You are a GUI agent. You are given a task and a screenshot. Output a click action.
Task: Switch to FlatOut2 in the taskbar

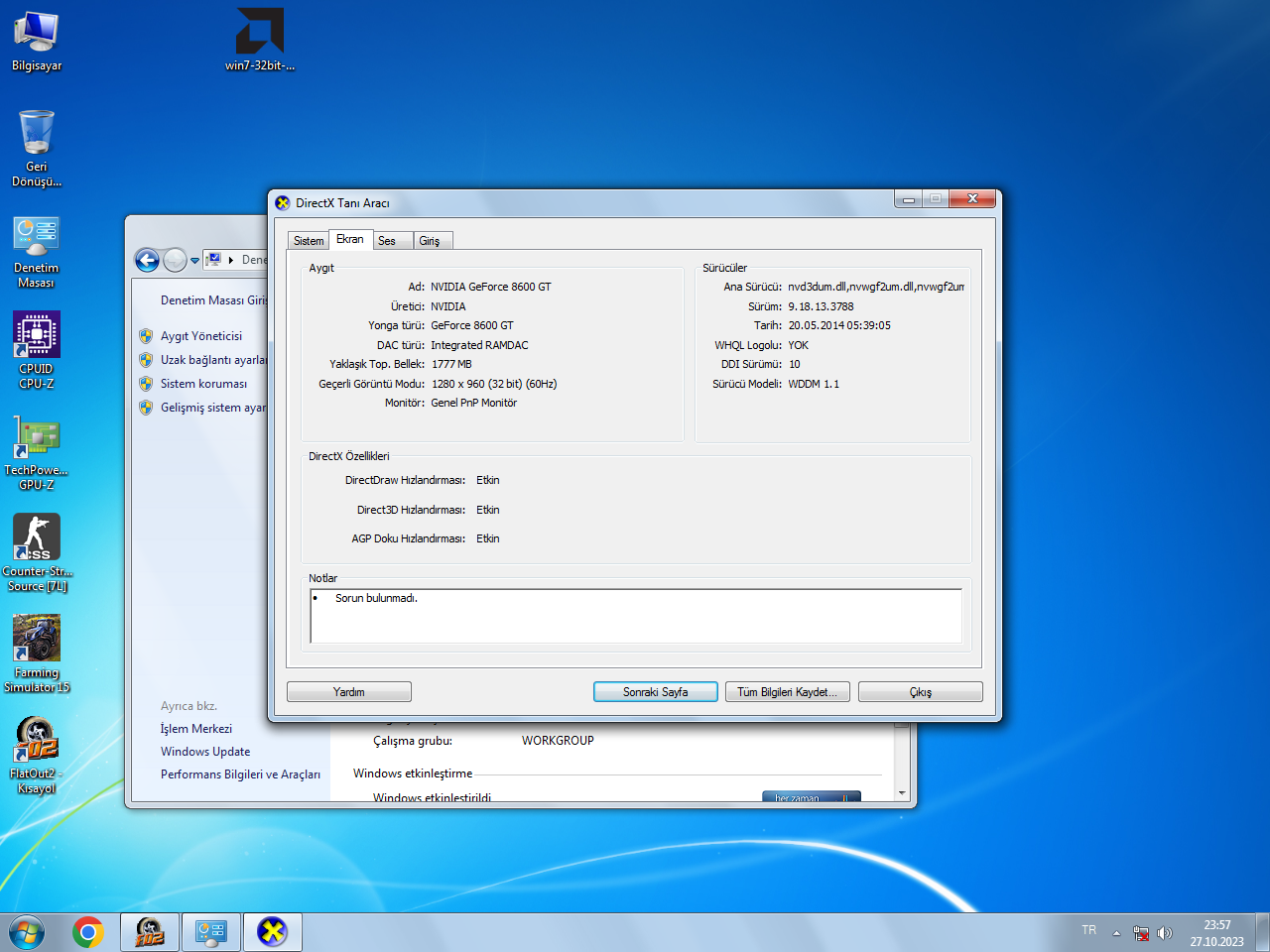pos(150,932)
